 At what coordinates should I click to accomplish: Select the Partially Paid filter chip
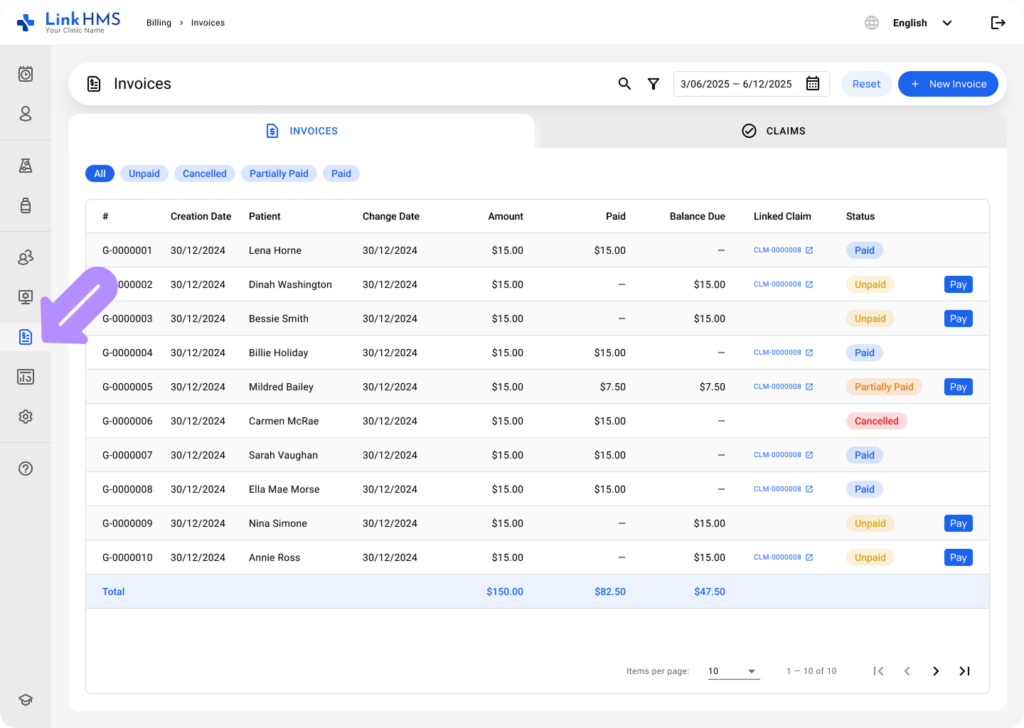coord(279,174)
